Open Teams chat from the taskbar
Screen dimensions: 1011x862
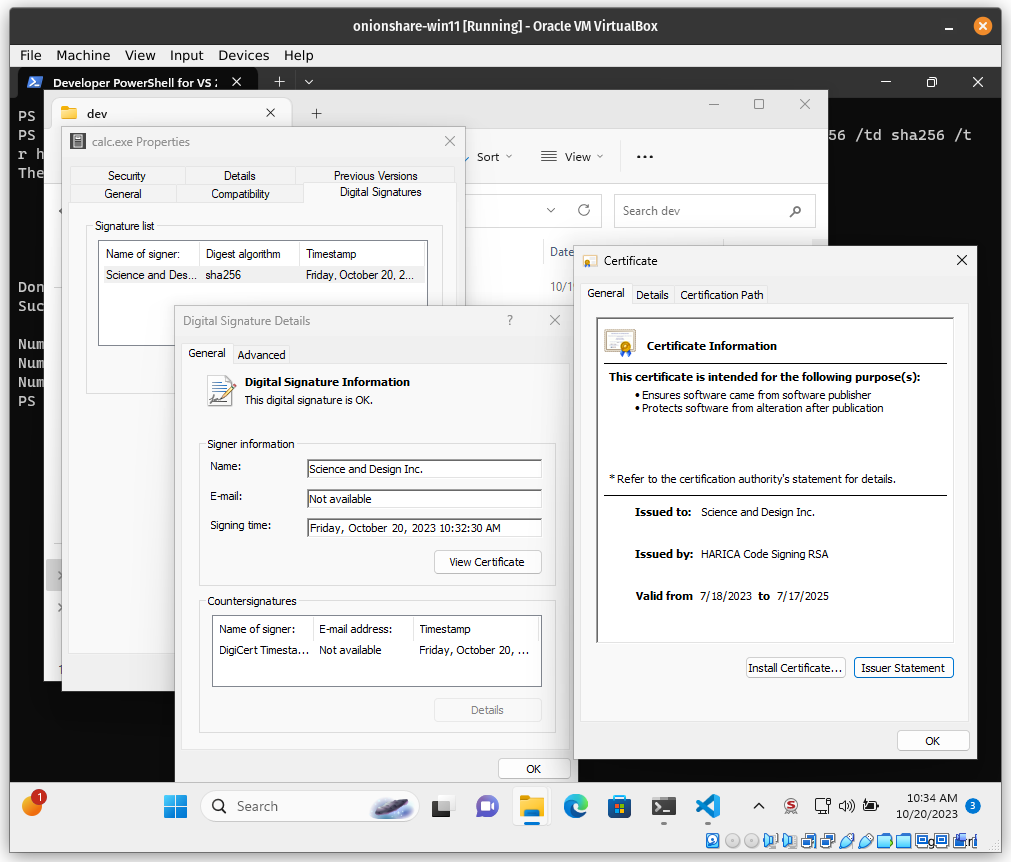[487, 806]
